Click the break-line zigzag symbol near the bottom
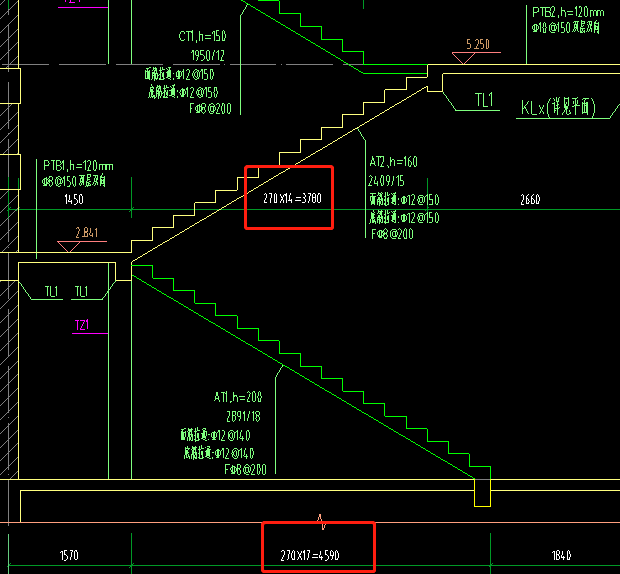The image size is (620, 574). point(321,522)
